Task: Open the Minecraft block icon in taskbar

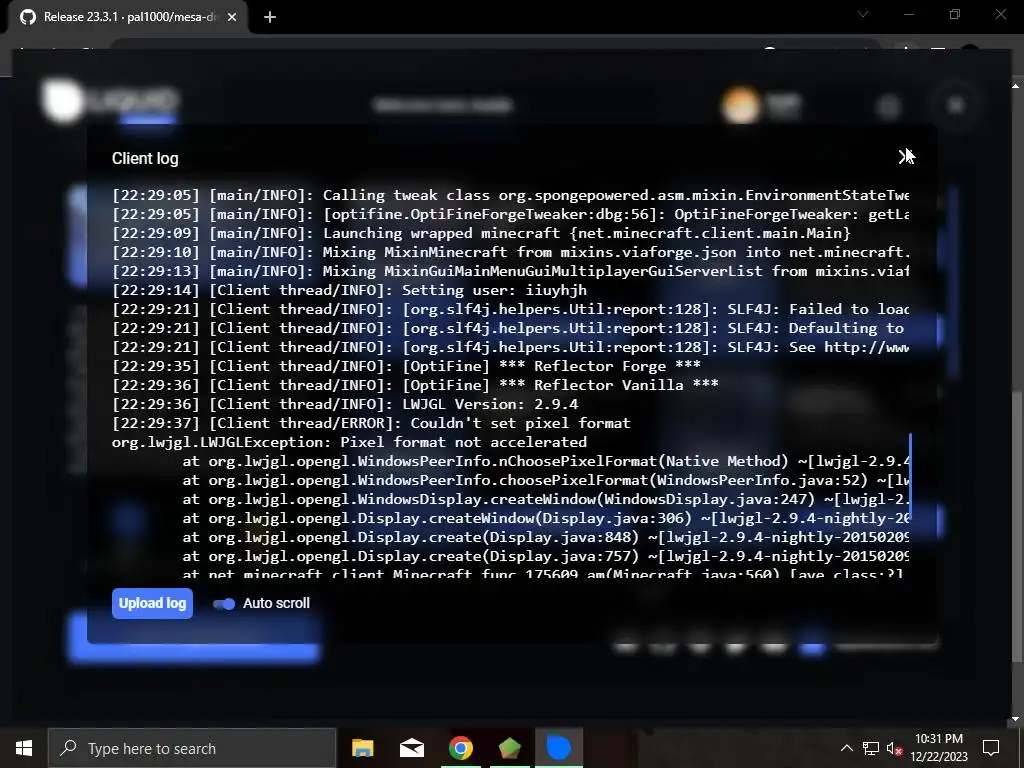Action: point(509,748)
